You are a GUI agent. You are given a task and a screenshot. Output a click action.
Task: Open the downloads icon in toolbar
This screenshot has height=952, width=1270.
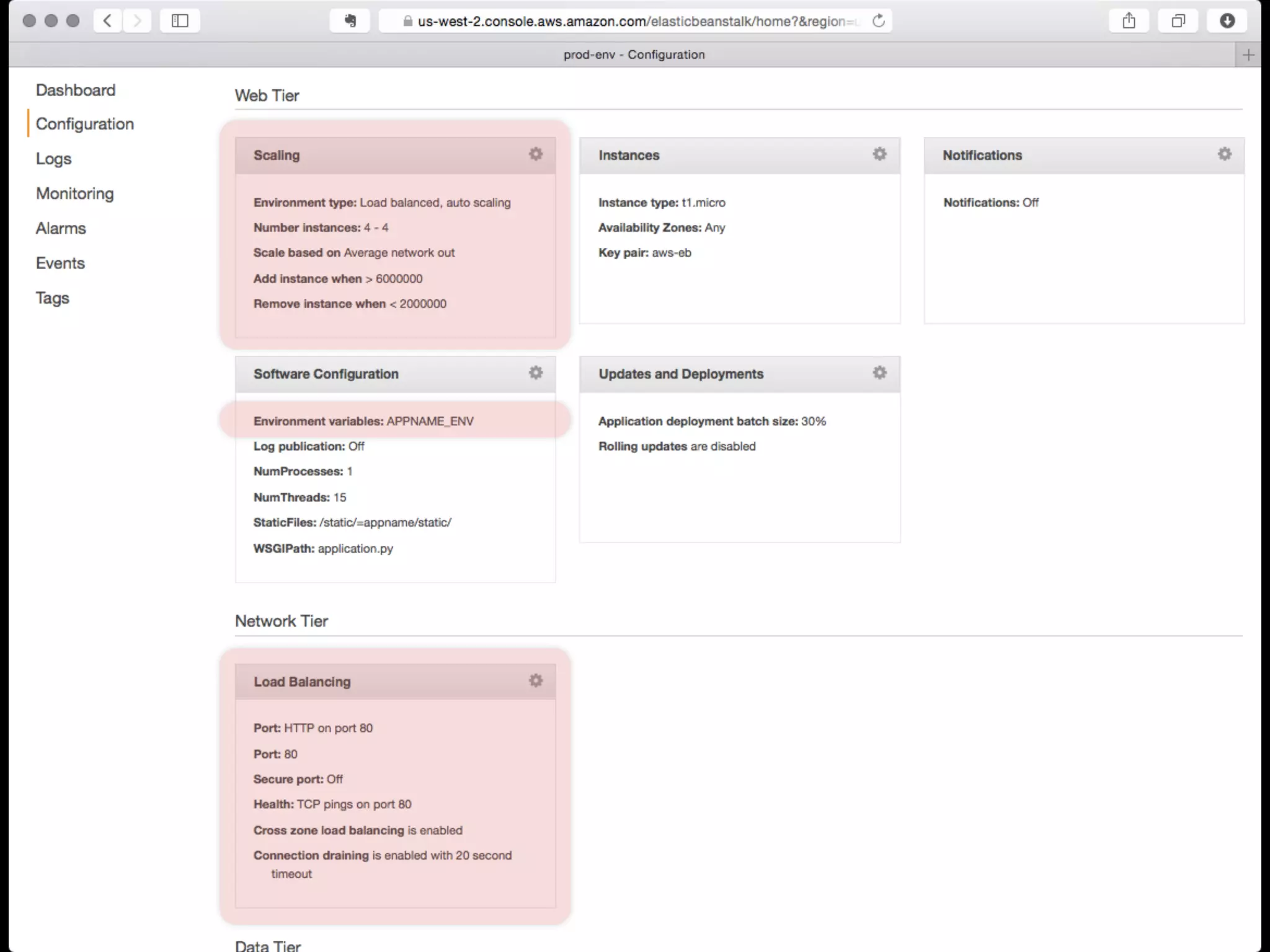[x=1227, y=21]
